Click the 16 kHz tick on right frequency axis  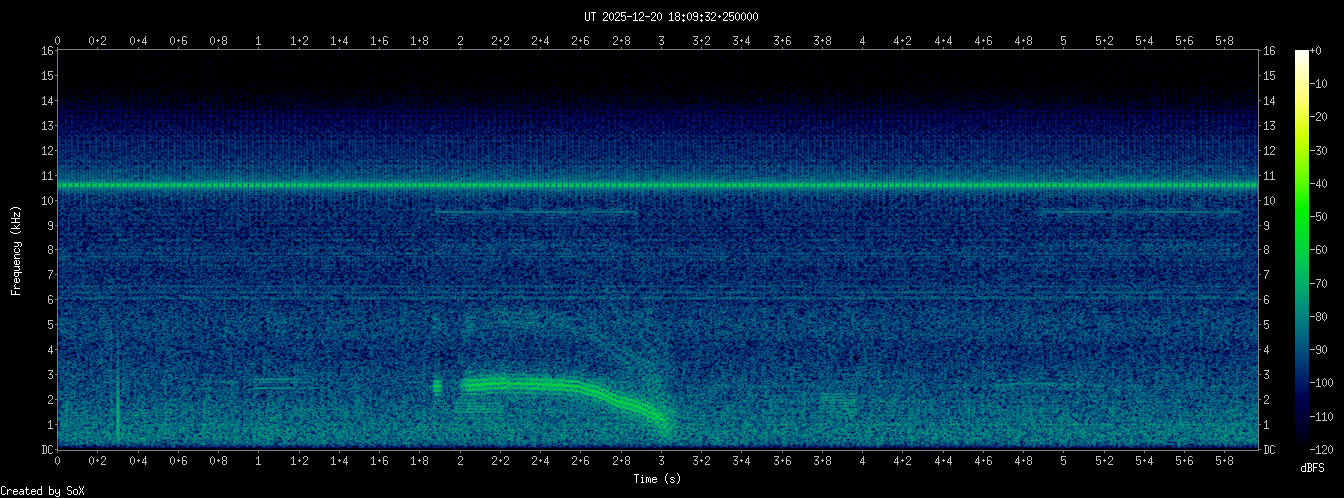tap(1269, 51)
